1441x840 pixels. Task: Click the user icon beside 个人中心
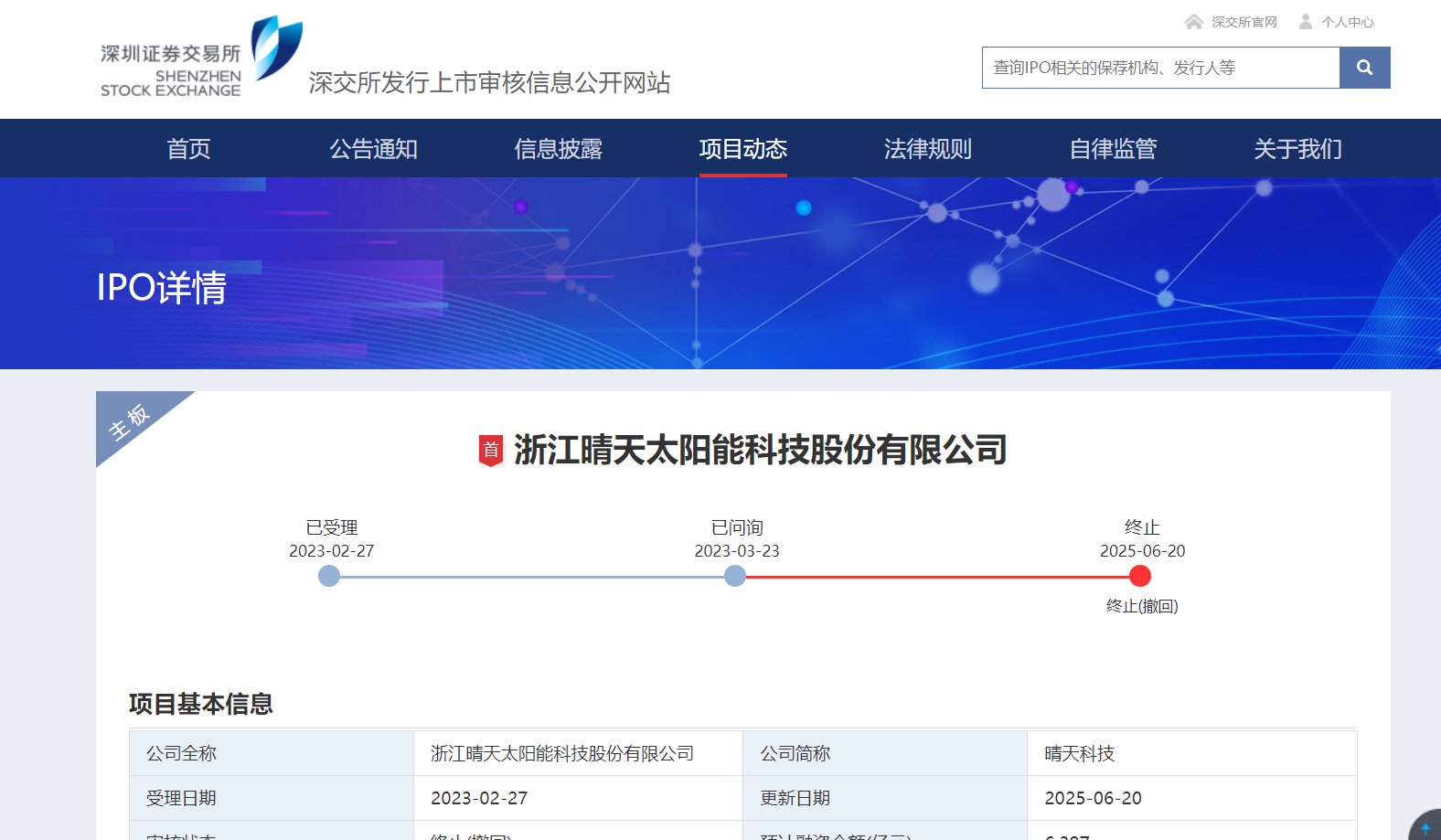(x=1306, y=22)
